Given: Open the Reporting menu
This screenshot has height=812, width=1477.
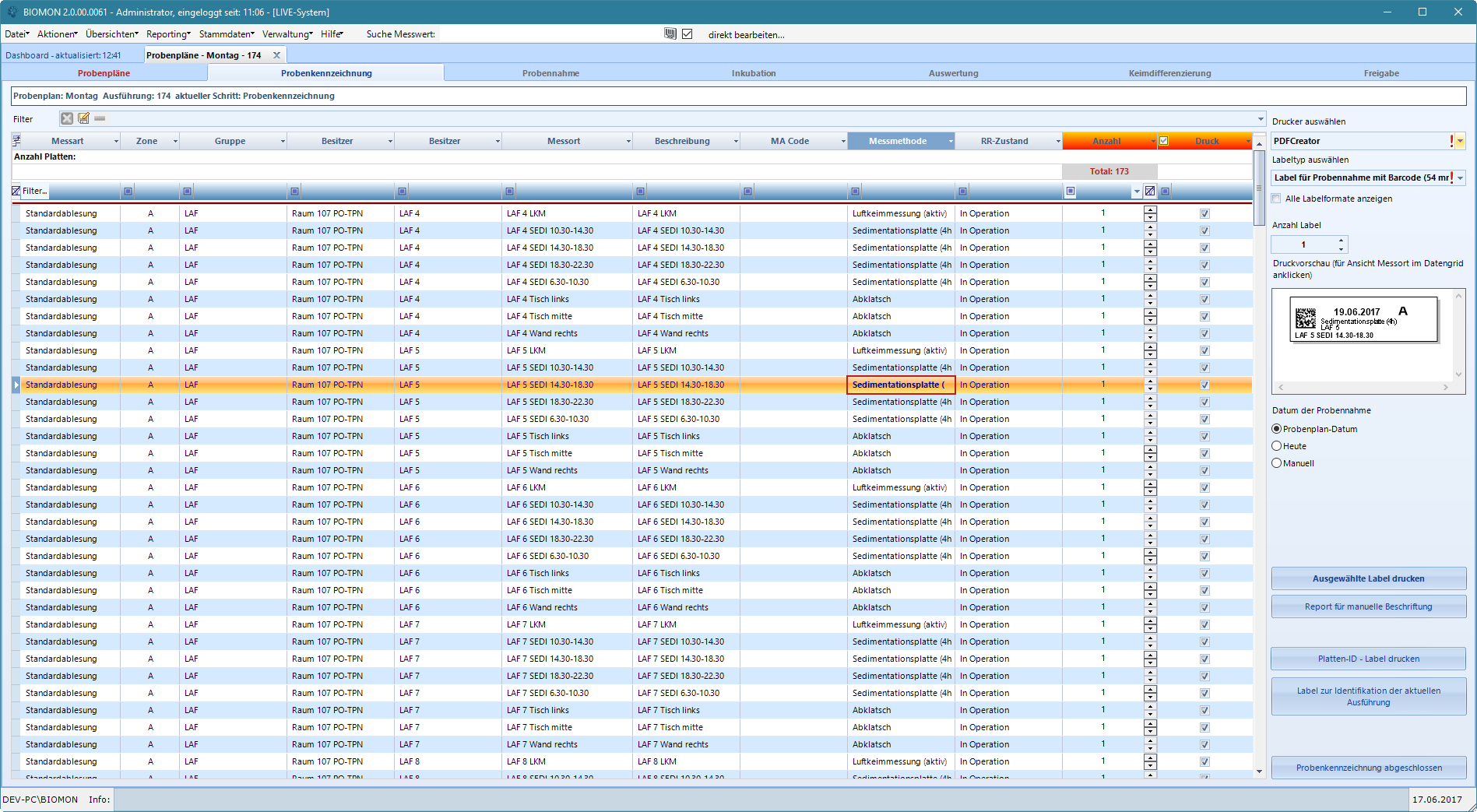Looking at the screenshot, I should click(x=168, y=34).
